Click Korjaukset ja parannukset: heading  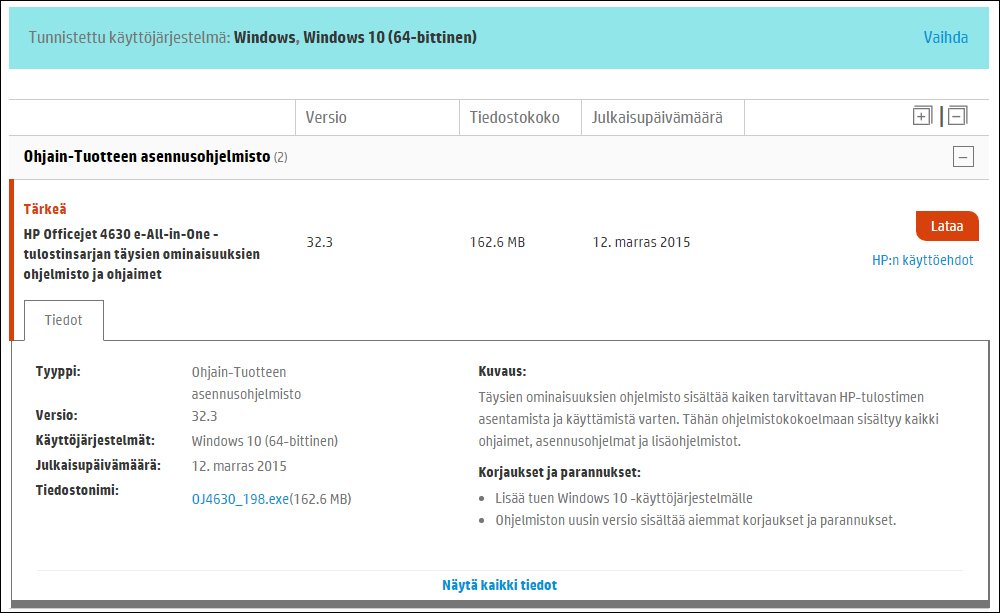(x=559, y=473)
